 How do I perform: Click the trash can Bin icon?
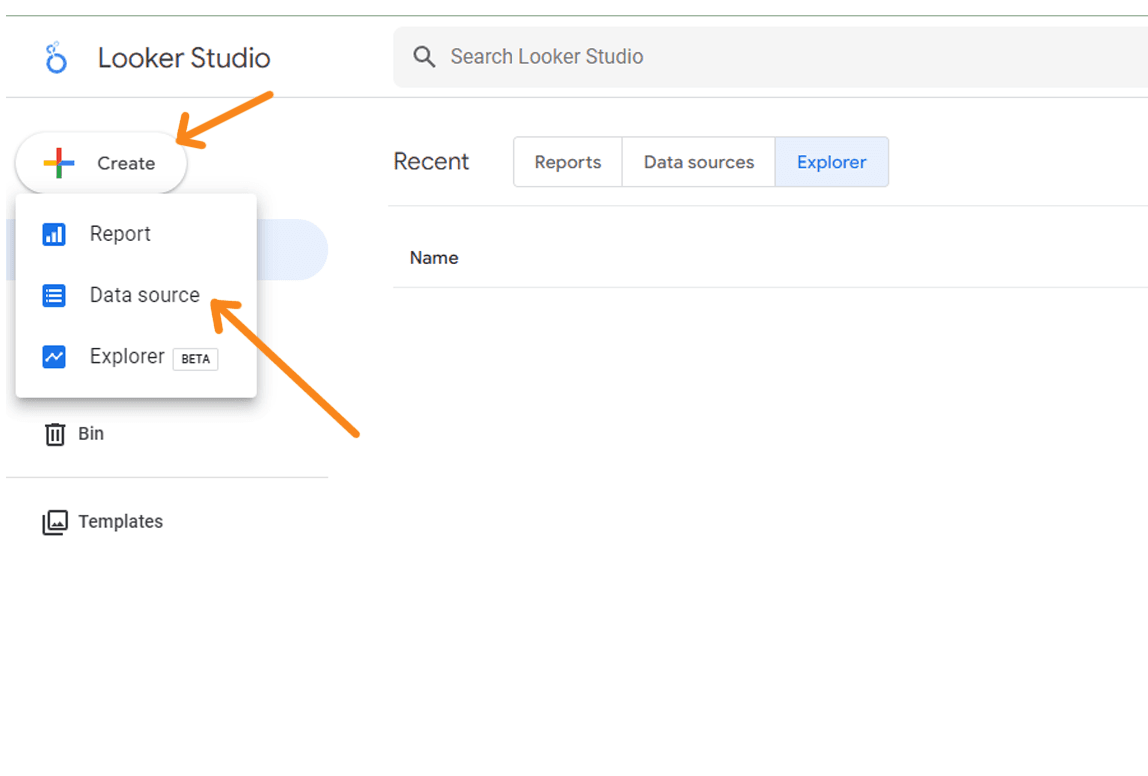click(x=55, y=434)
